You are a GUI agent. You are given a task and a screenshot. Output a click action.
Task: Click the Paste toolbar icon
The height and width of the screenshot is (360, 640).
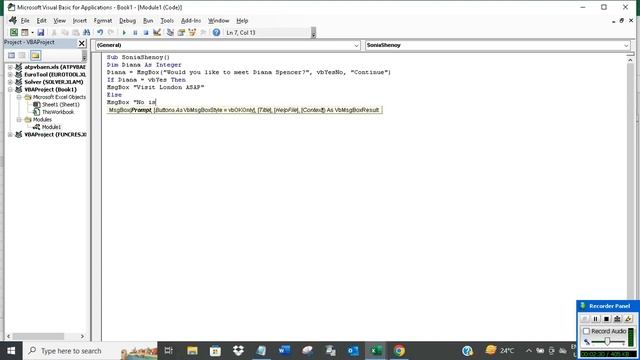point(76,32)
